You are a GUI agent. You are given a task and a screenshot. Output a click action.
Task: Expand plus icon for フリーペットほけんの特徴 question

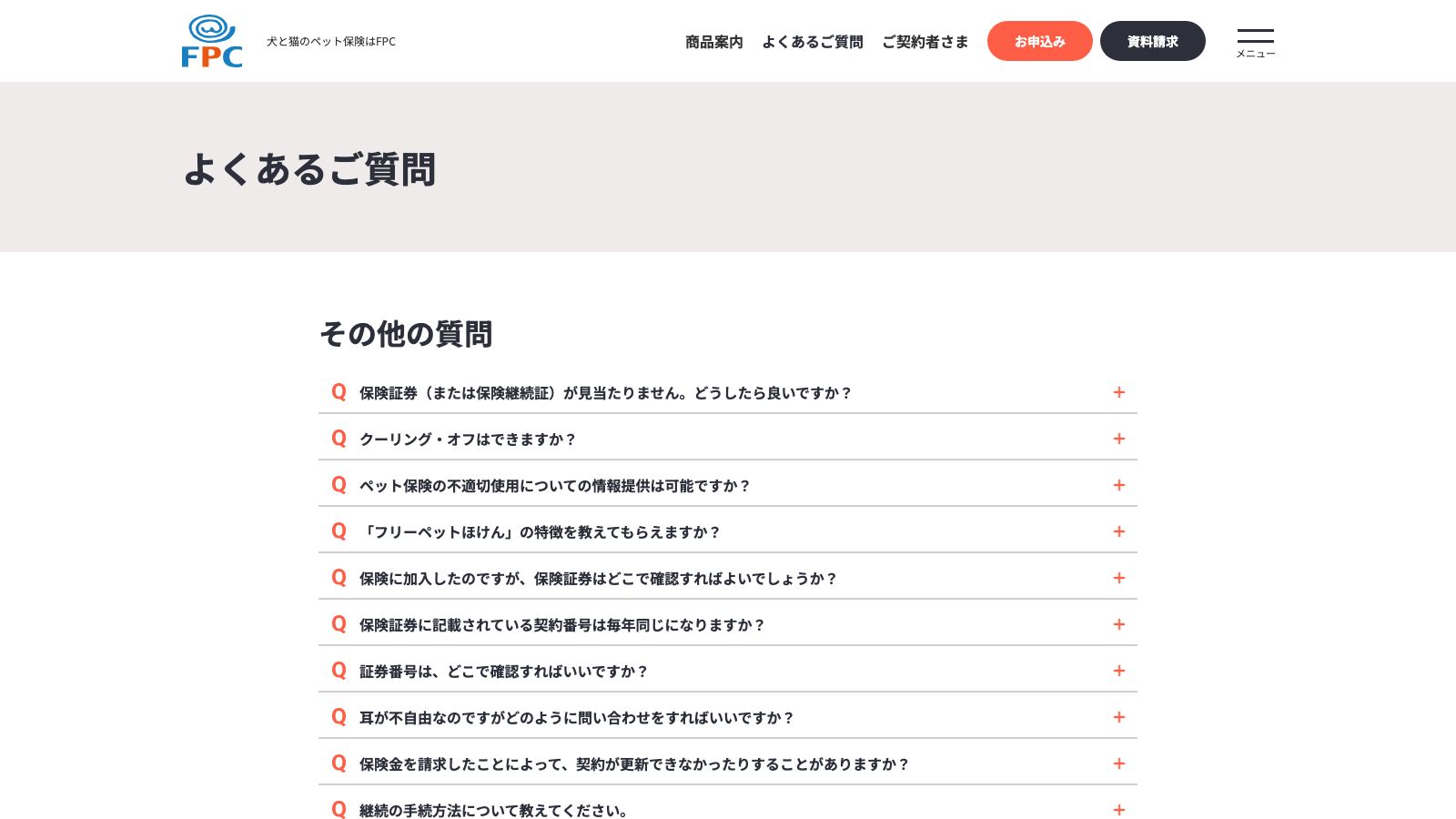point(1119,531)
